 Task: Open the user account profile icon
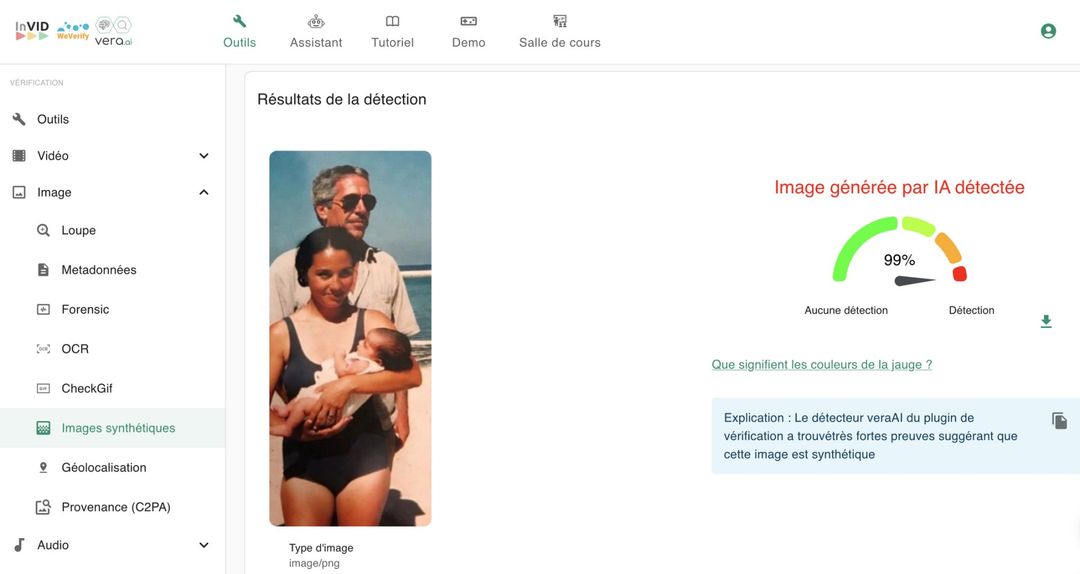pos(1048,31)
